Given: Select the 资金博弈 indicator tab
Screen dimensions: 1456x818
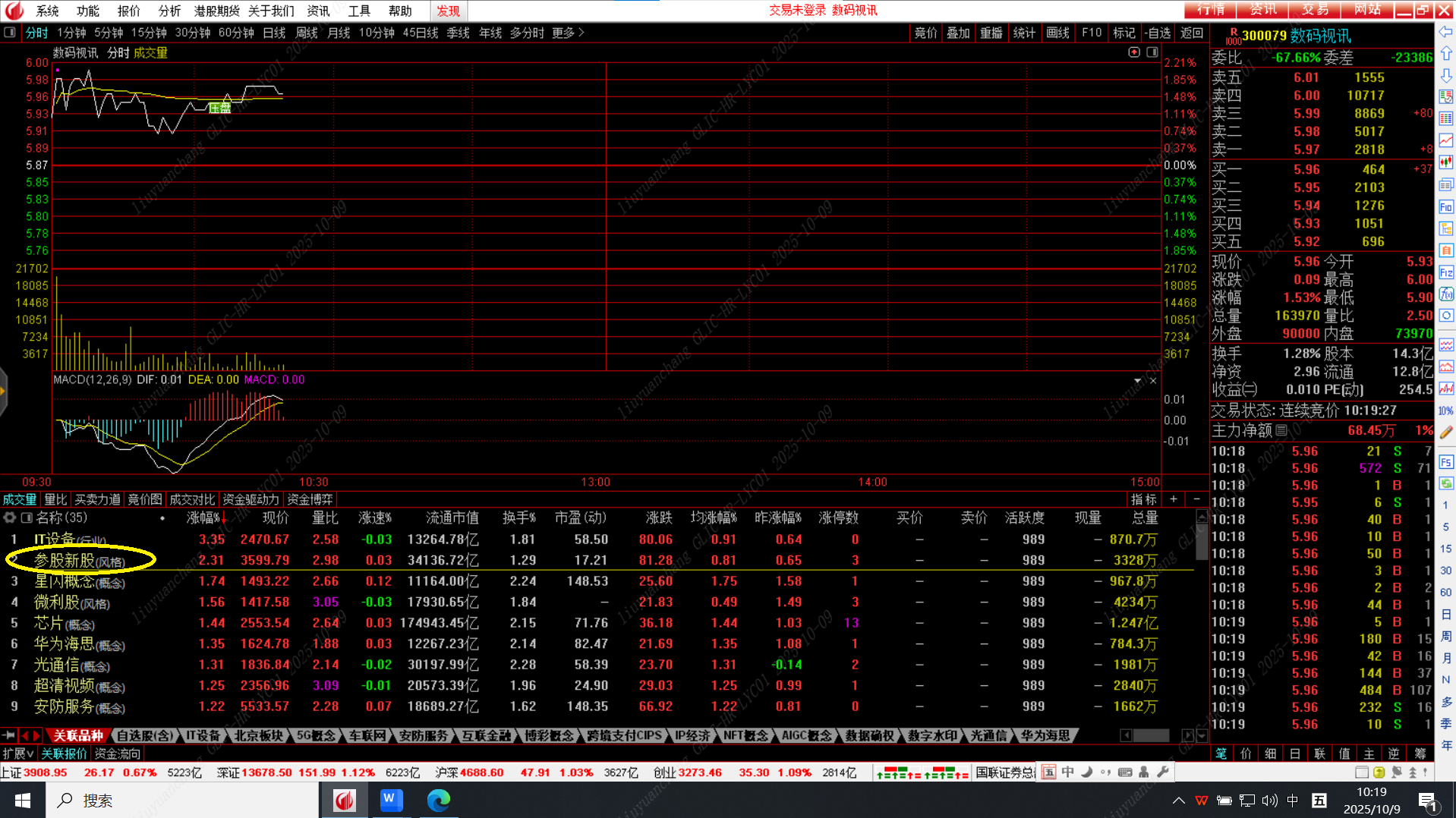Looking at the screenshot, I should click(310, 499).
